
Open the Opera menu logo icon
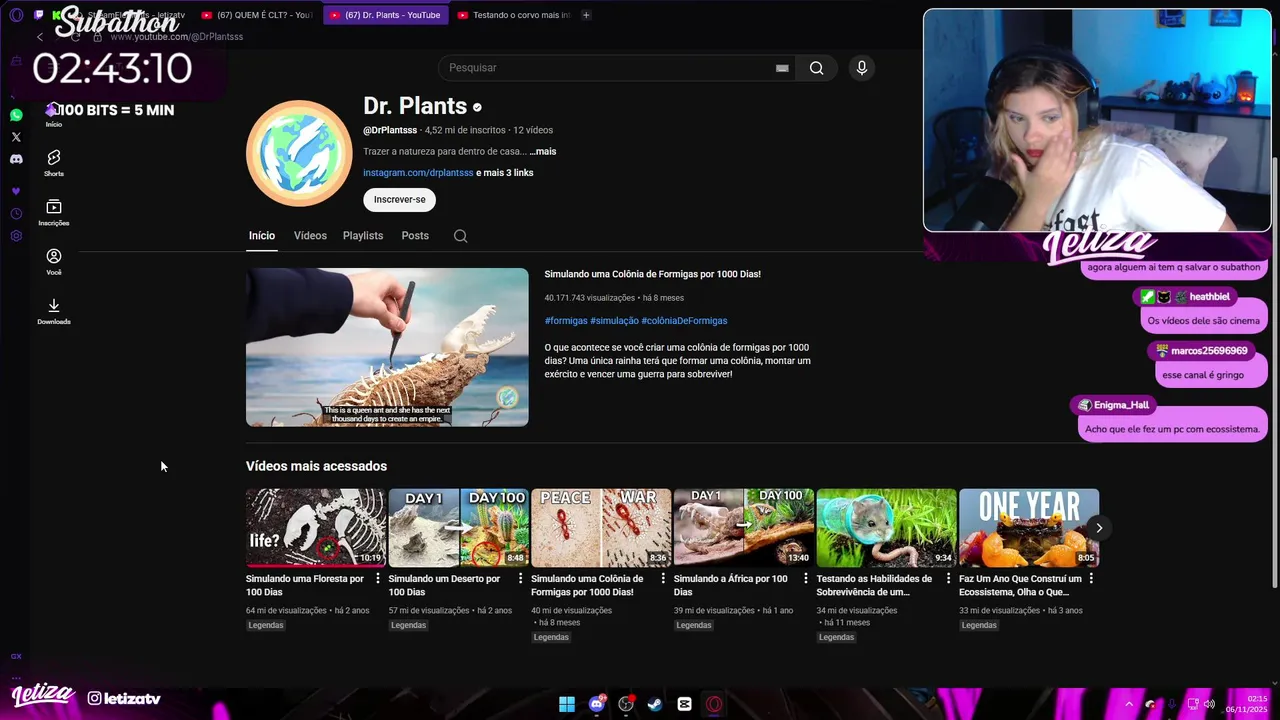15,15
